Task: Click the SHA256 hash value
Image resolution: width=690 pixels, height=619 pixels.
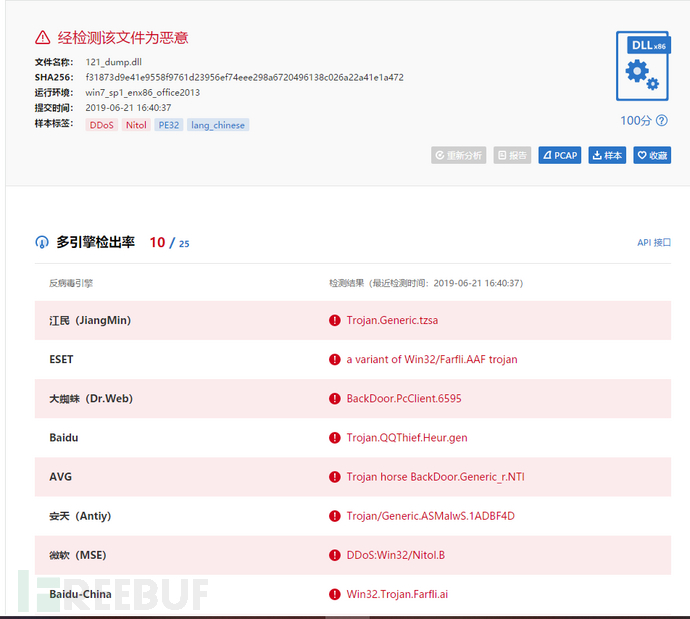Action: 244,77
